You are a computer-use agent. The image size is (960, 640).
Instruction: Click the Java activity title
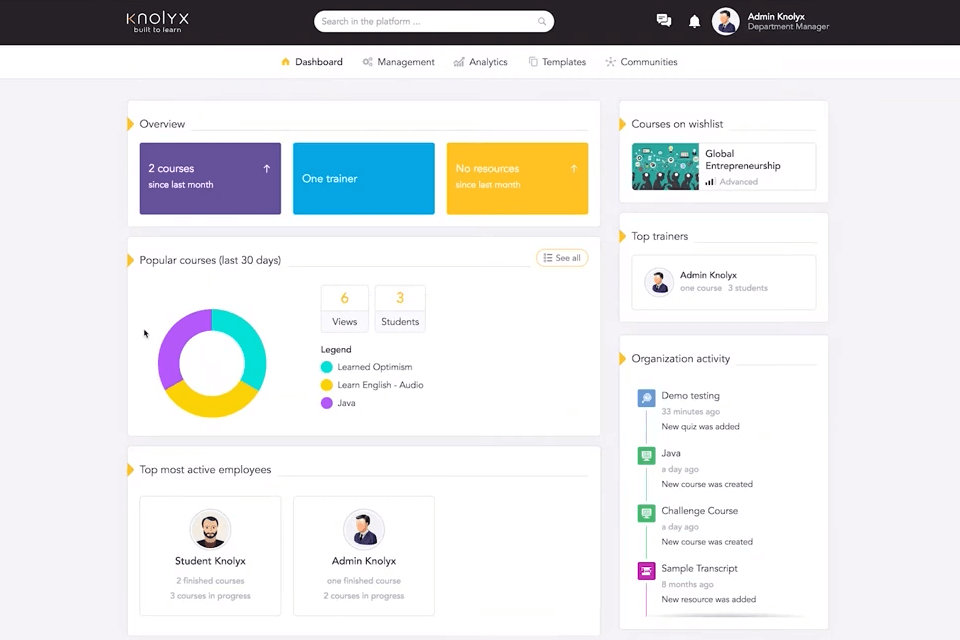click(x=670, y=453)
